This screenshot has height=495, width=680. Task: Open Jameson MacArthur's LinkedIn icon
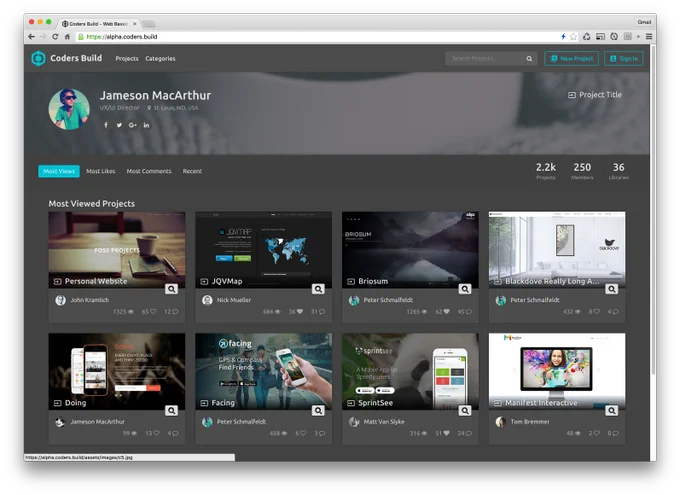click(147, 125)
